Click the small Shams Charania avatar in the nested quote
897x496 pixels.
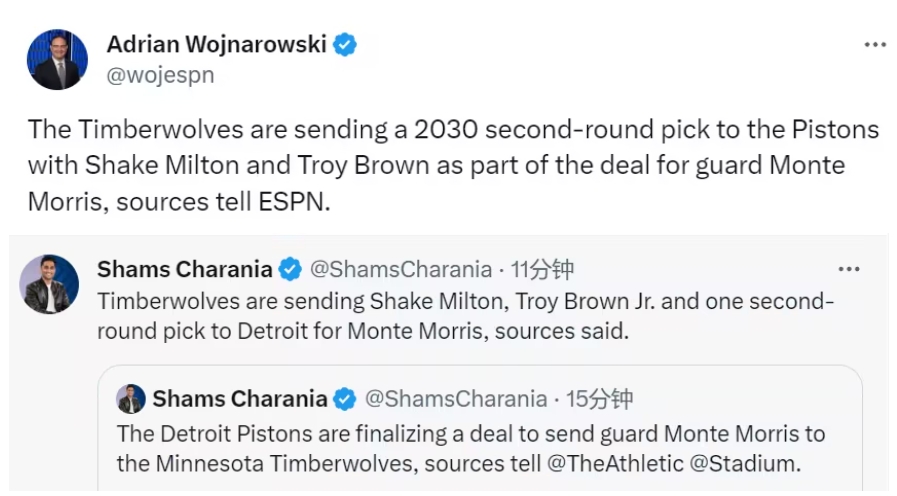pyautogui.click(x=130, y=399)
